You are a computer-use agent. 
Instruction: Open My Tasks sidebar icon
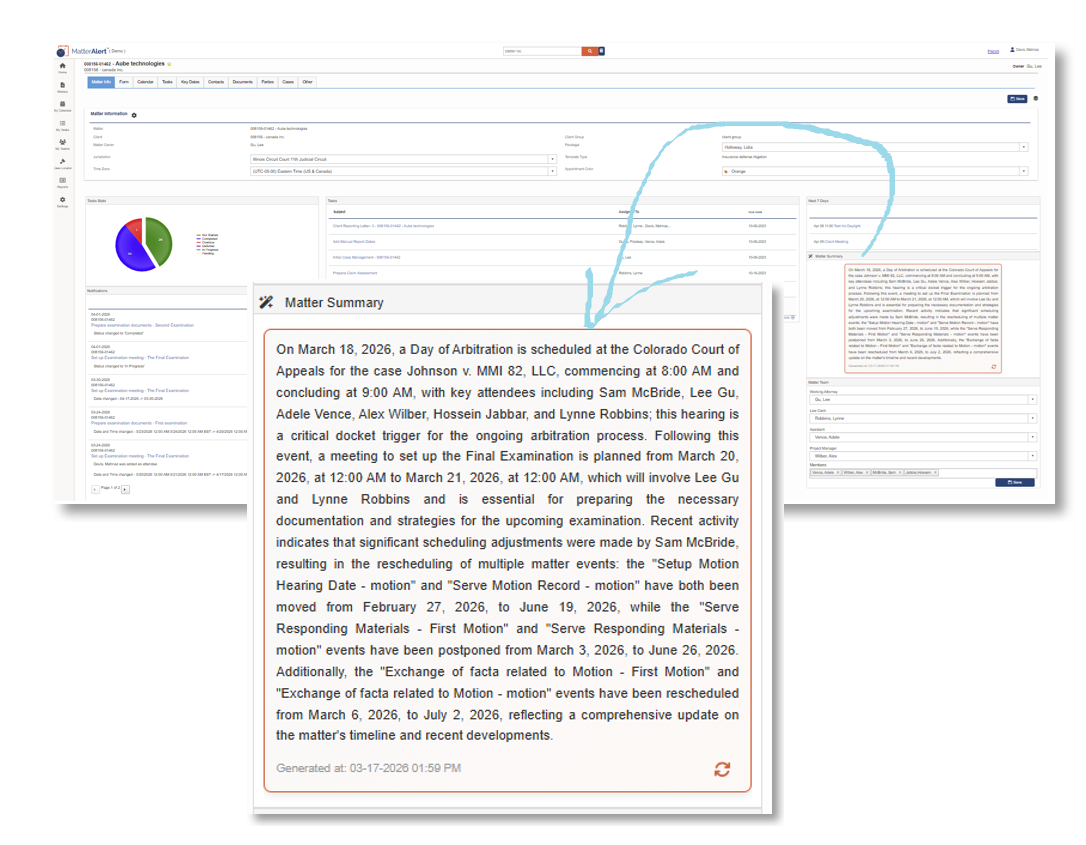click(62, 125)
